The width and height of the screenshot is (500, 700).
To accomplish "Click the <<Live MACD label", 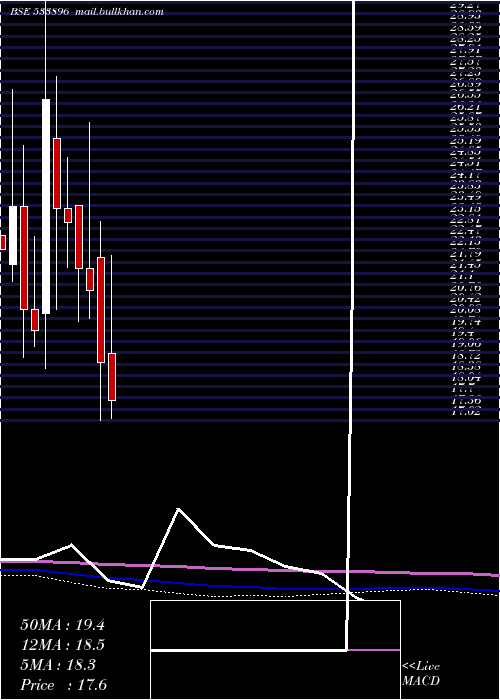I will click(x=421, y=673).
